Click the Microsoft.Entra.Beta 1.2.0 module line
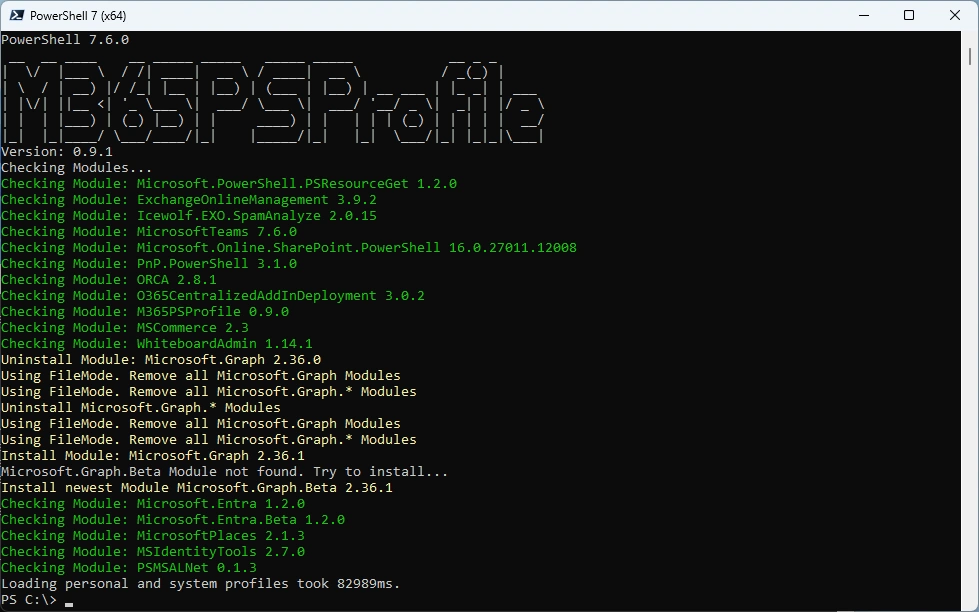Viewport: 979px width, 612px height. pyautogui.click(x=172, y=520)
